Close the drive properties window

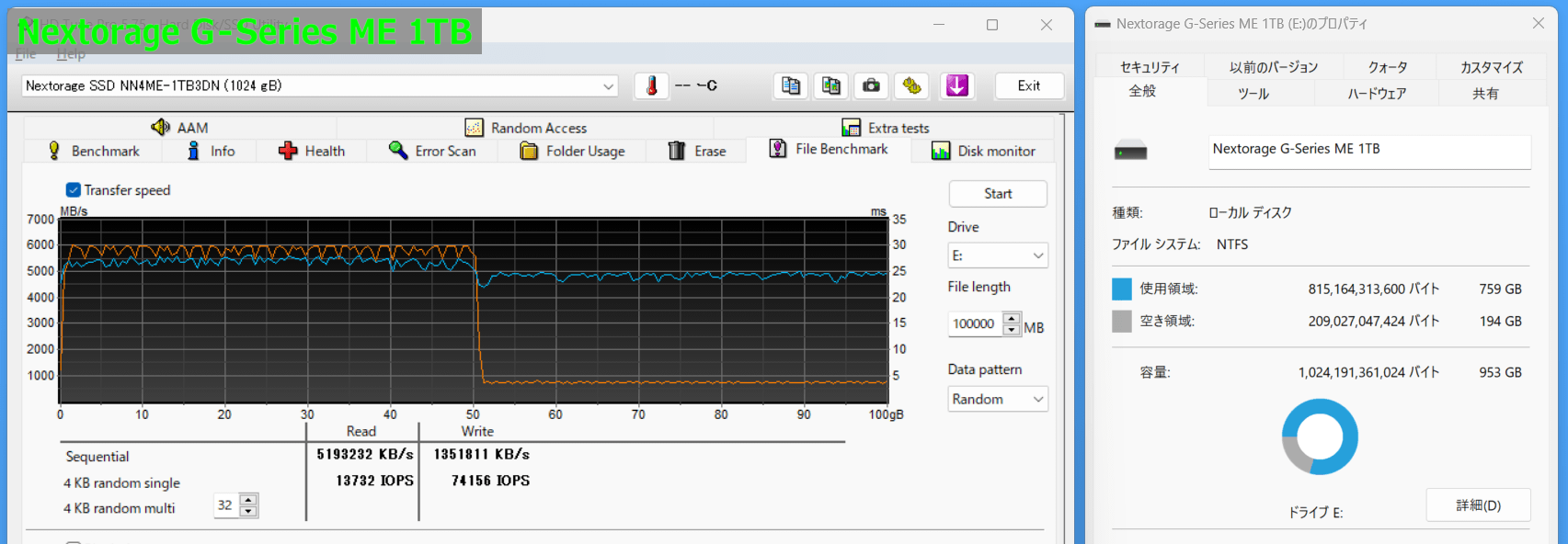pos(1538,24)
